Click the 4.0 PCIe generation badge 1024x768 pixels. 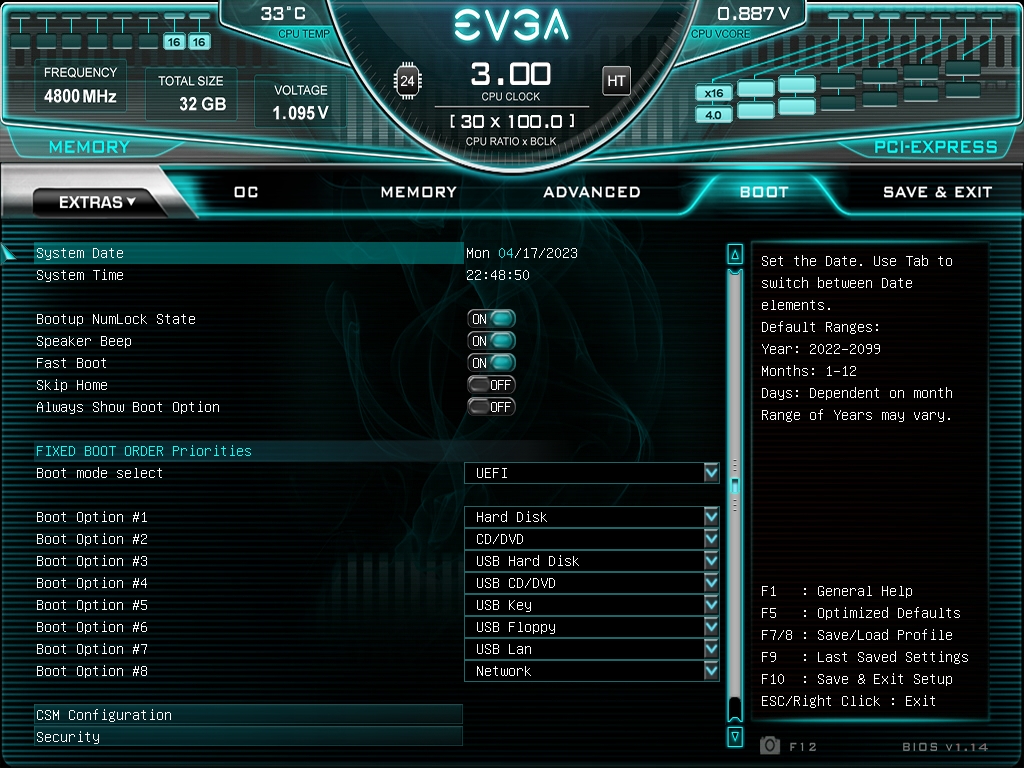(713, 115)
